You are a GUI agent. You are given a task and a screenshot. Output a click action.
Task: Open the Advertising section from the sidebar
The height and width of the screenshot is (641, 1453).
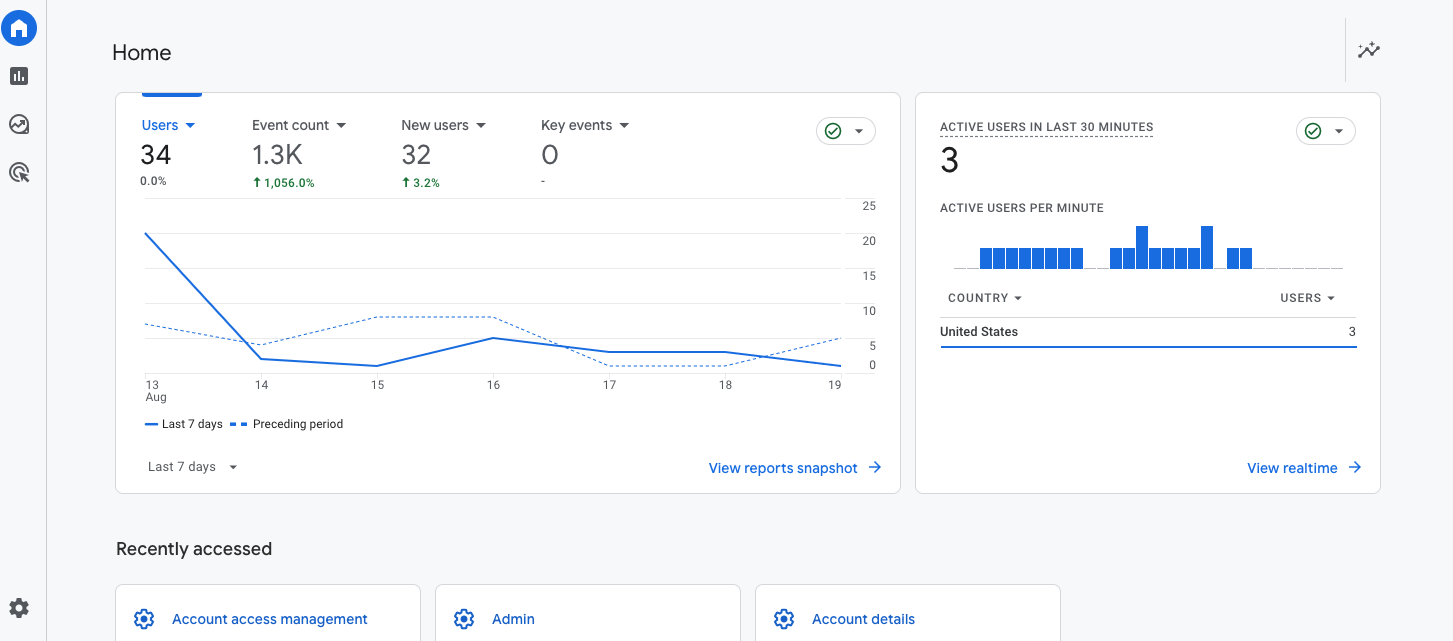coord(19,172)
